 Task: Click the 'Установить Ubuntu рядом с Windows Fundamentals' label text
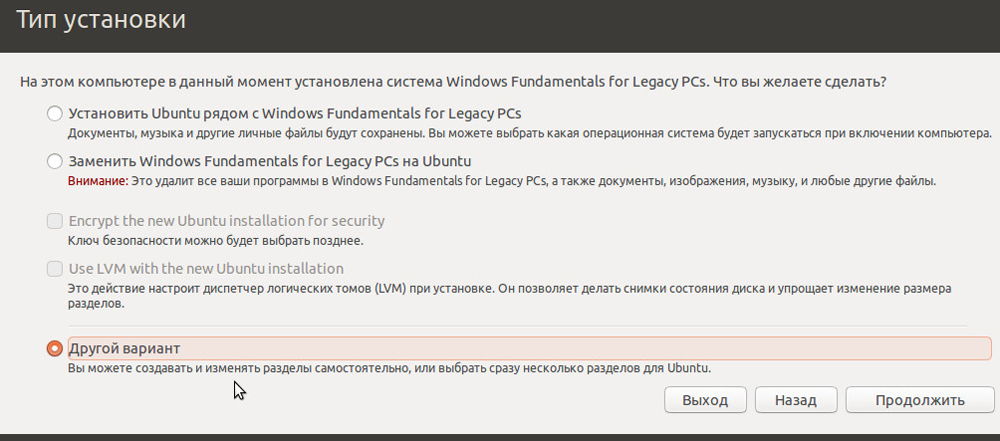click(x=294, y=113)
